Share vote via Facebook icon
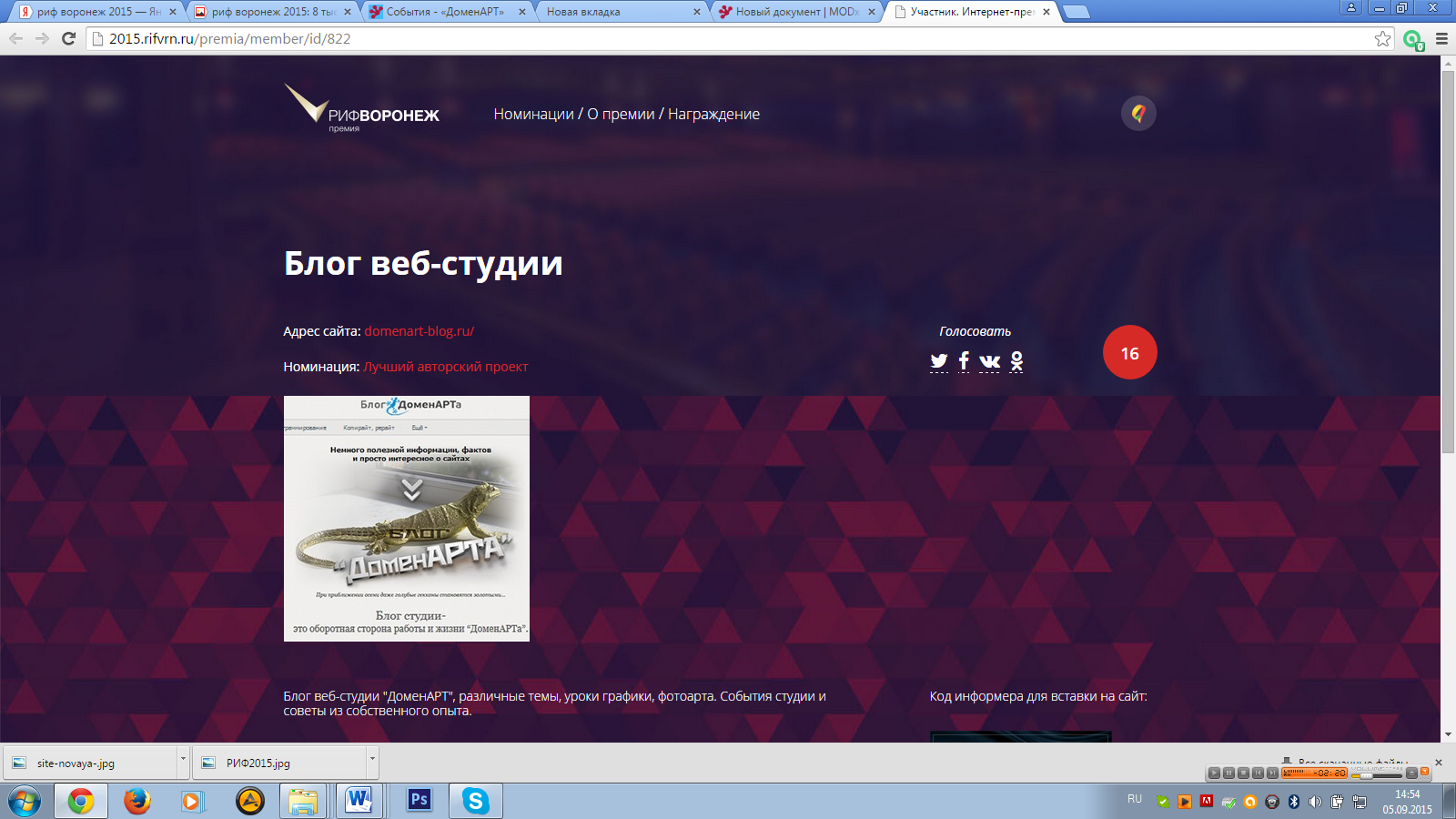1456x819 pixels. (x=964, y=361)
